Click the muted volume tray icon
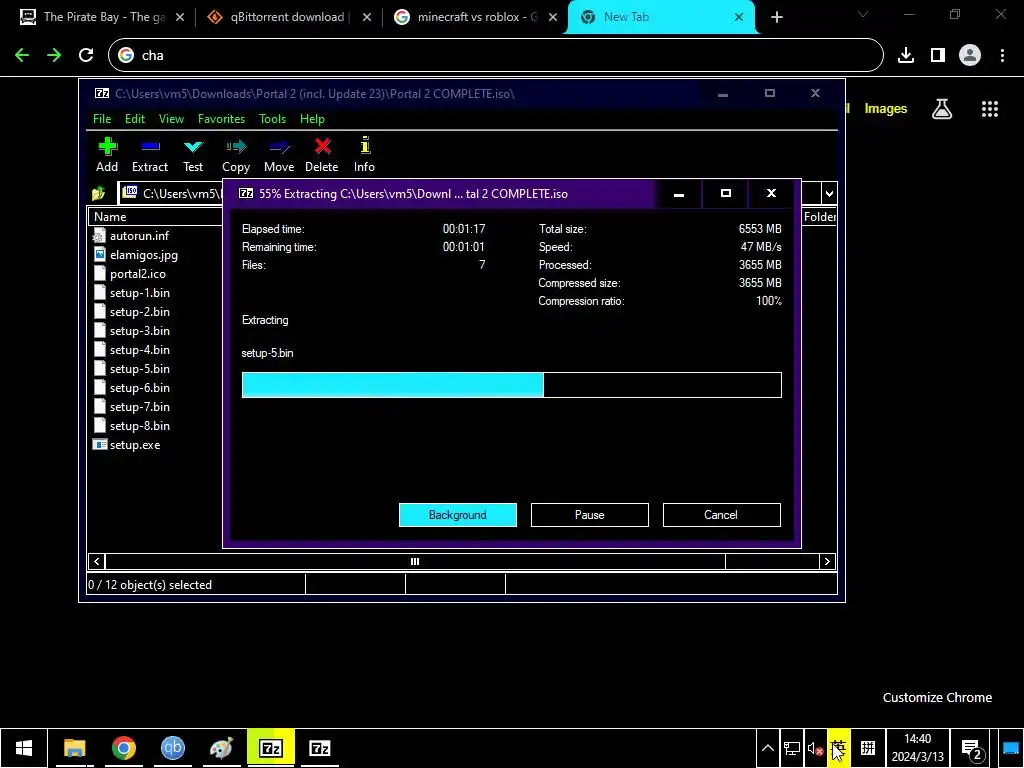Image resolution: width=1024 pixels, height=768 pixels. point(814,749)
